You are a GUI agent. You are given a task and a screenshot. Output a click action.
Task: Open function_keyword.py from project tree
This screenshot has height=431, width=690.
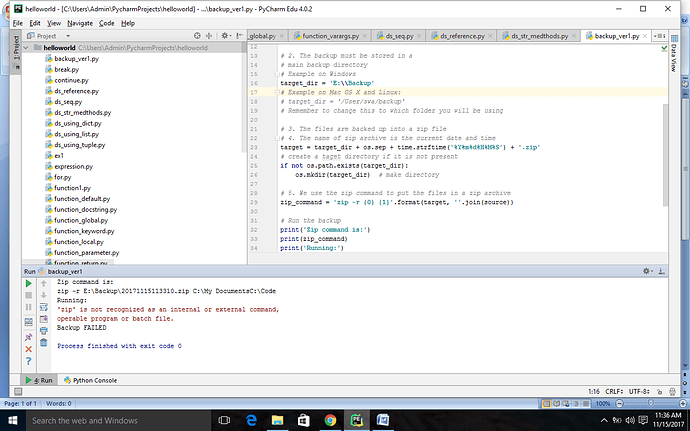click(x=86, y=231)
